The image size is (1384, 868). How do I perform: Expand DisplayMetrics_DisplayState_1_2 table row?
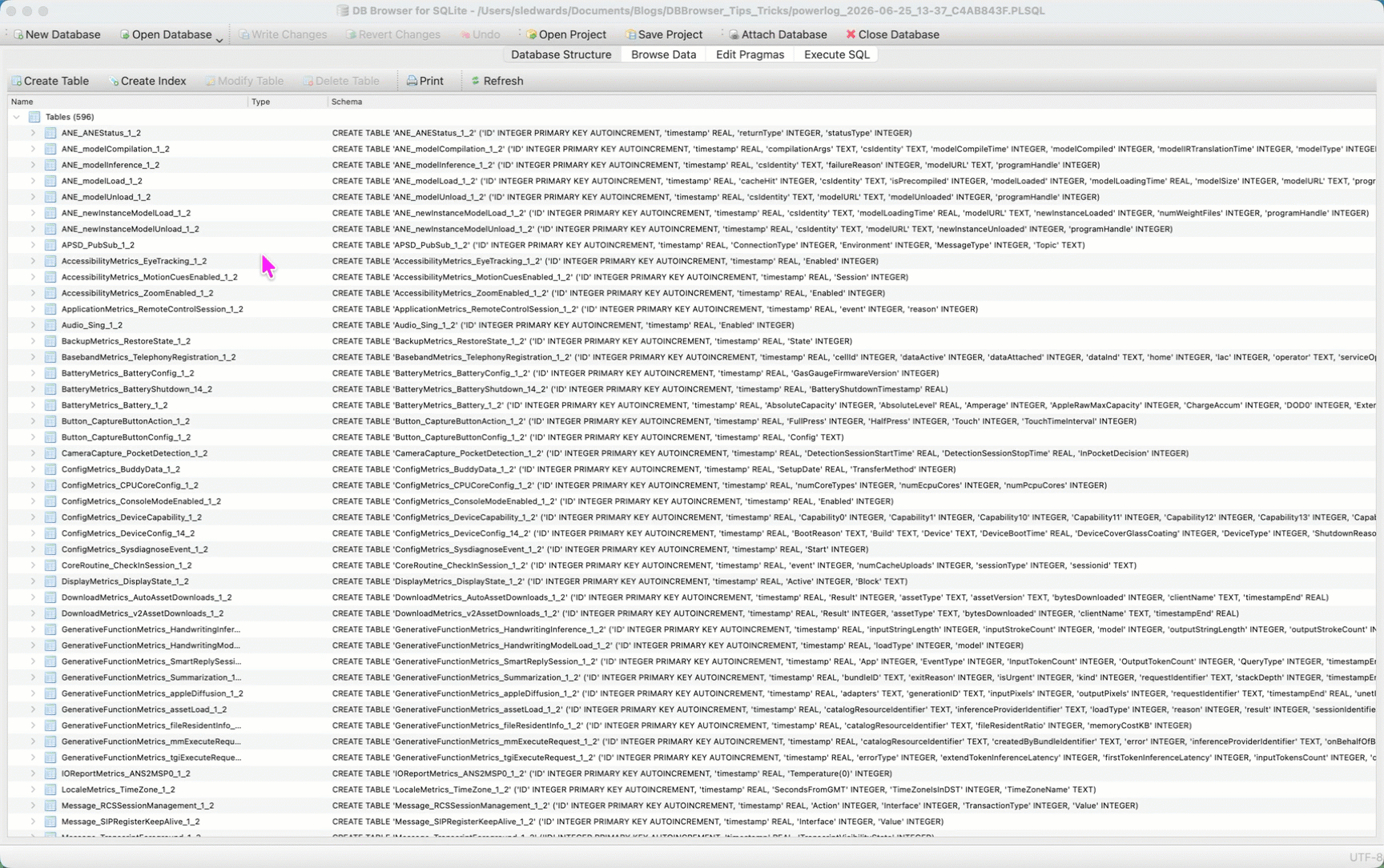tap(33, 581)
